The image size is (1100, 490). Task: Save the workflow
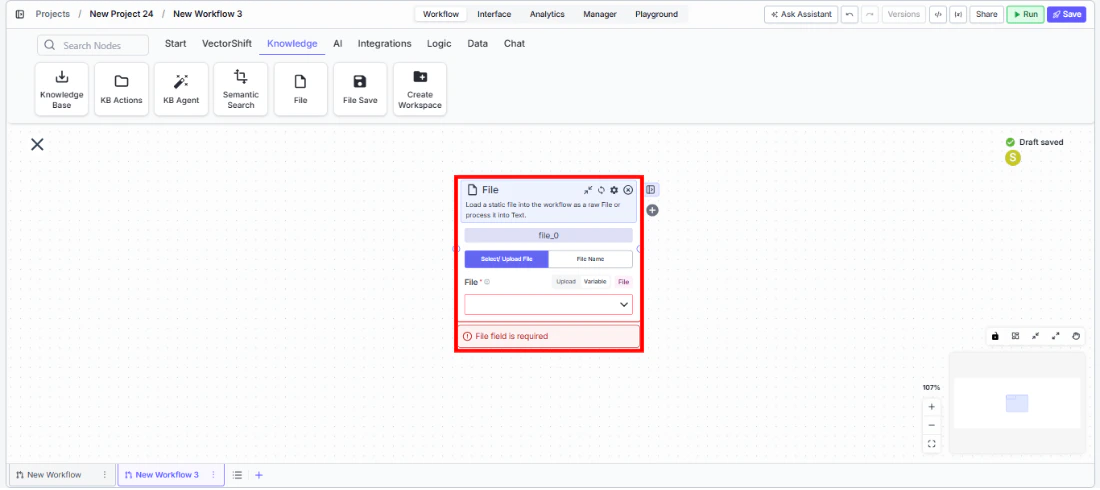[1066, 14]
